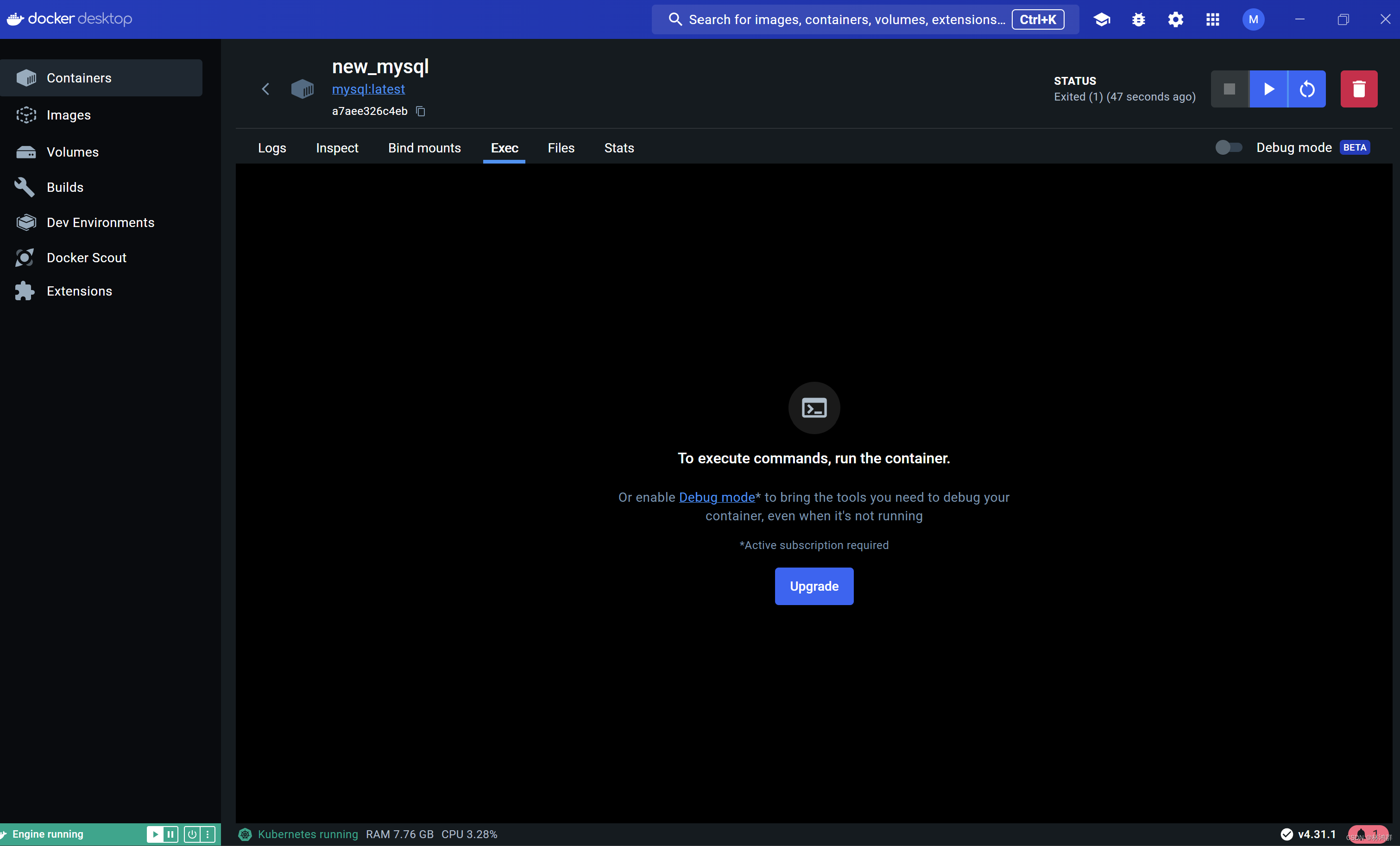Click the Debug mode hyperlink in message
1400x846 pixels.
[x=717, y=497]
